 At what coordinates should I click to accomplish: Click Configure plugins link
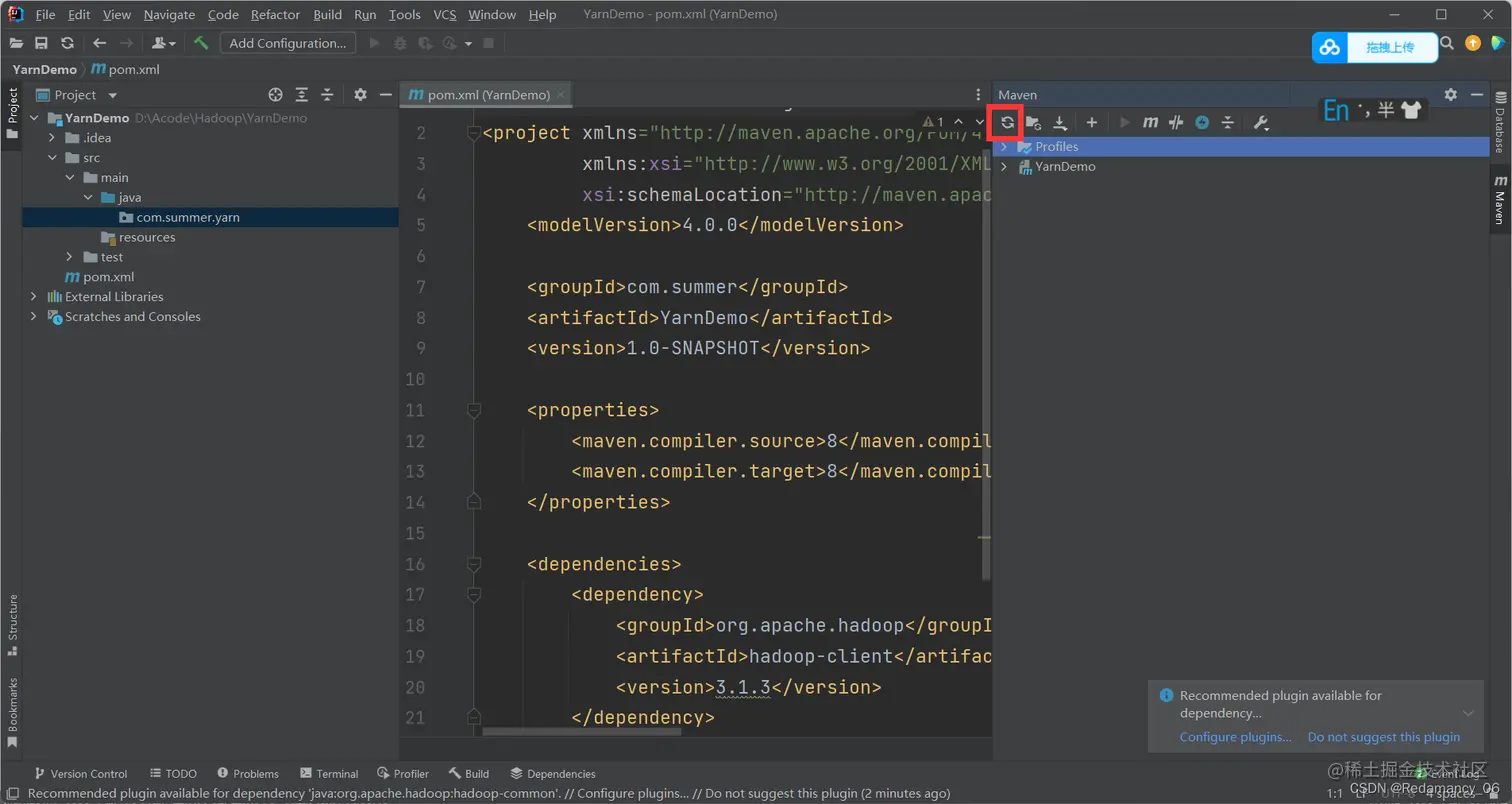[x=1235, y=737]
